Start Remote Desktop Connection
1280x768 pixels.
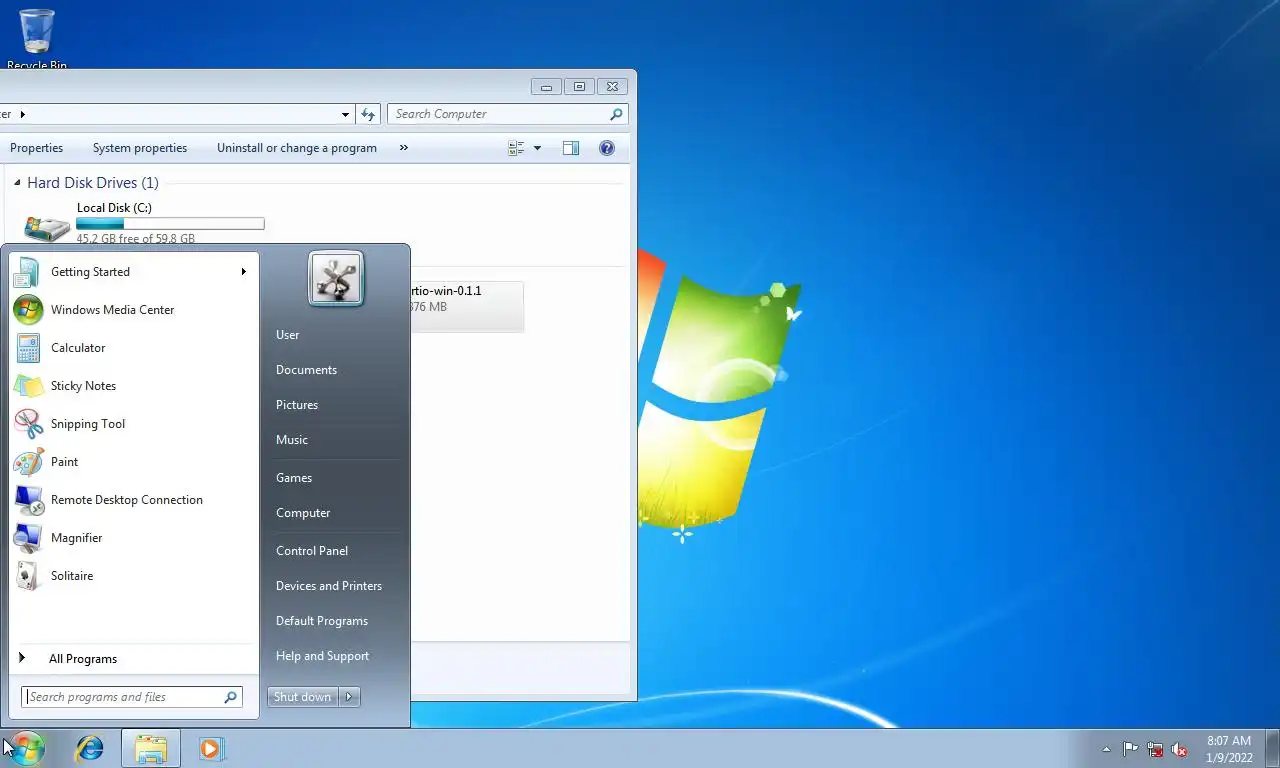click(x=133, y=500)
